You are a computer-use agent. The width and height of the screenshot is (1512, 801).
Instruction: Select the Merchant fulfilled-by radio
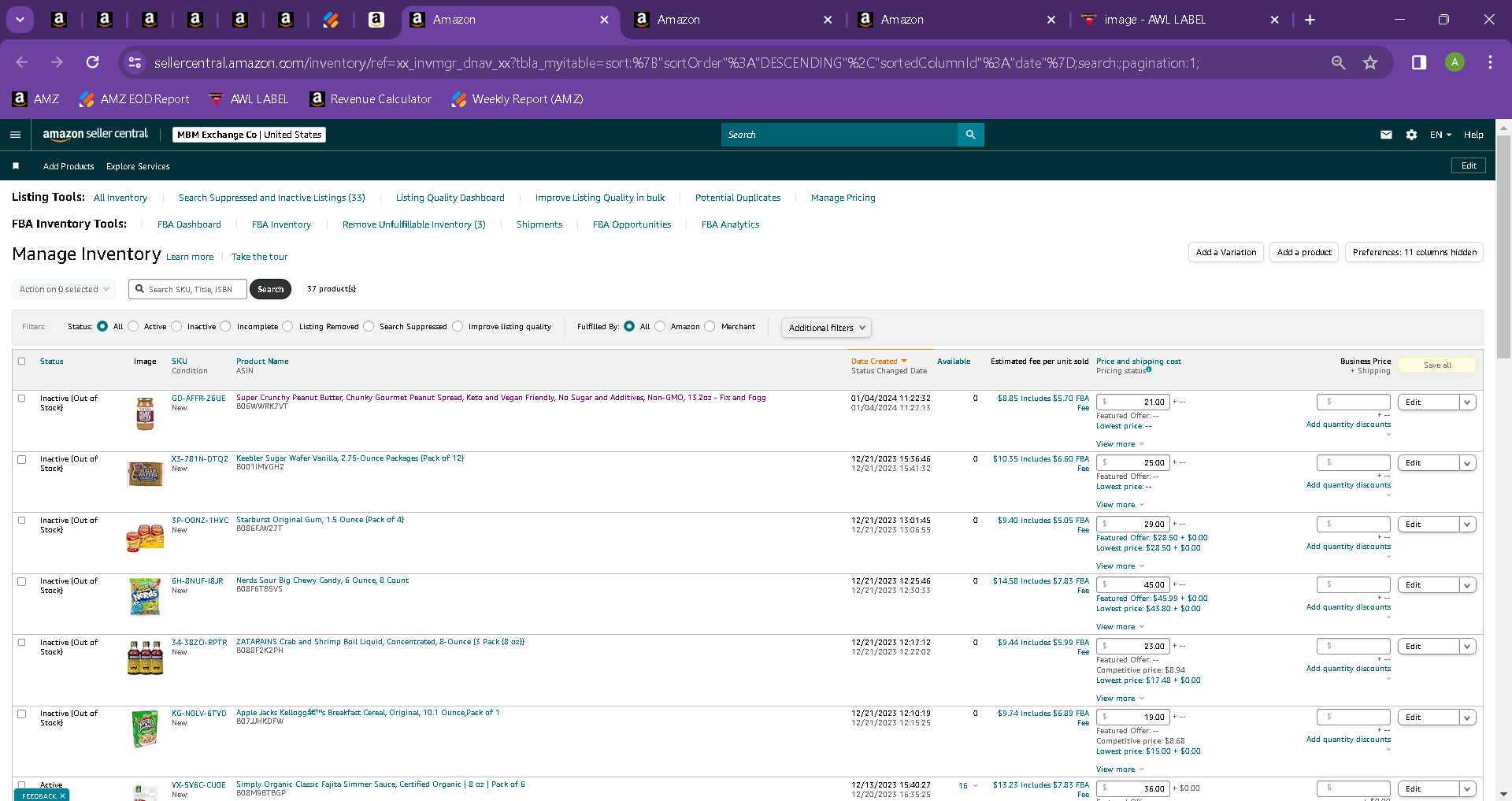click(x=710, y=326)
